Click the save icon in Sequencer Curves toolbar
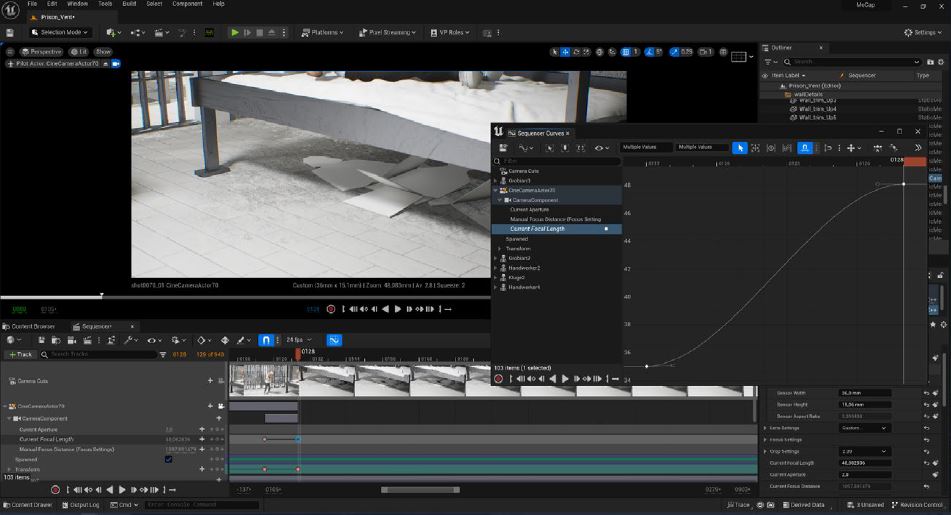 tap(503, 148)
